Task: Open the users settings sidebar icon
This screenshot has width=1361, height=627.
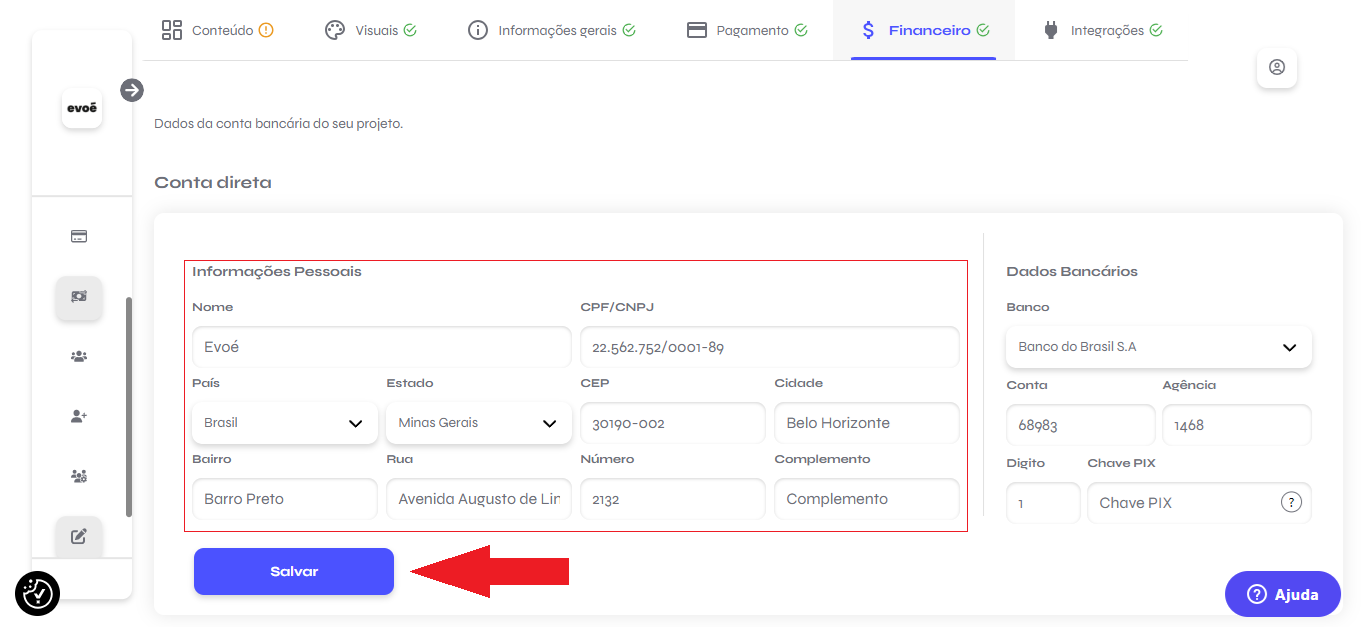Action: (79, 476)
